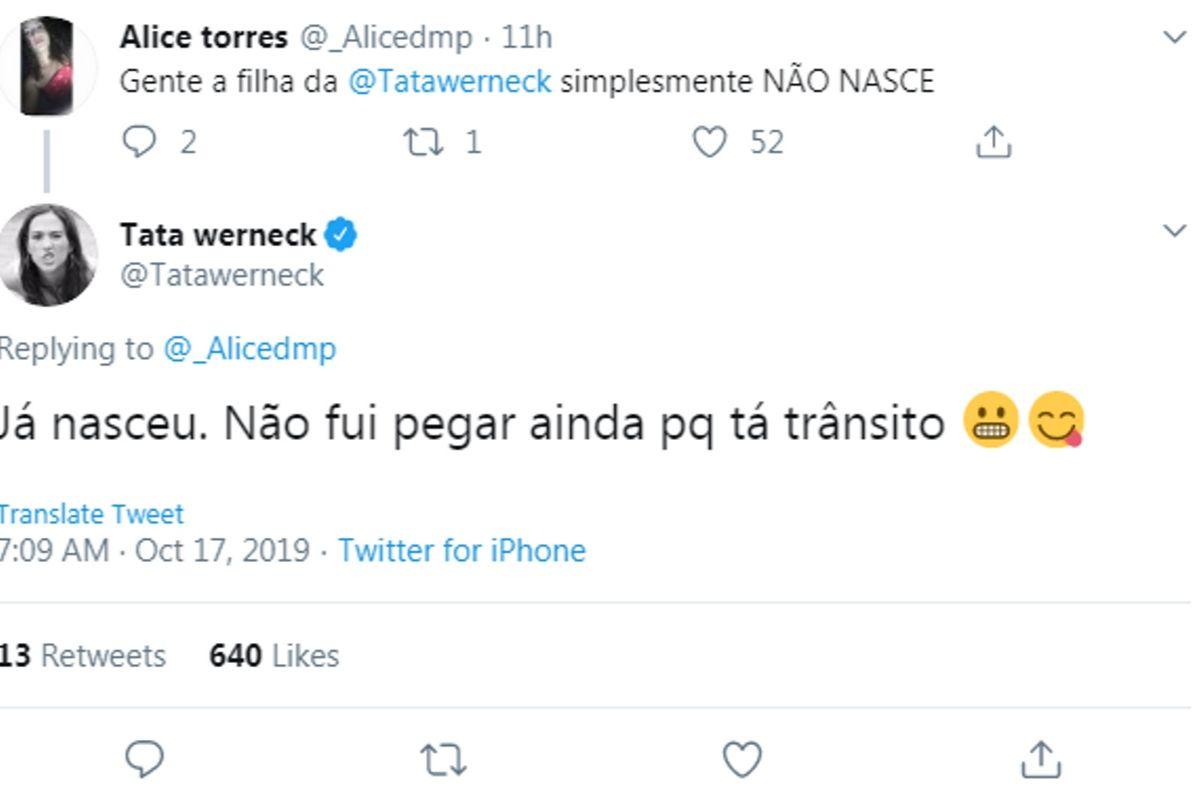Screen dimensions: 1200x800
Task: Open Alice torres' profile picture
Action: (x=52, y=62)
